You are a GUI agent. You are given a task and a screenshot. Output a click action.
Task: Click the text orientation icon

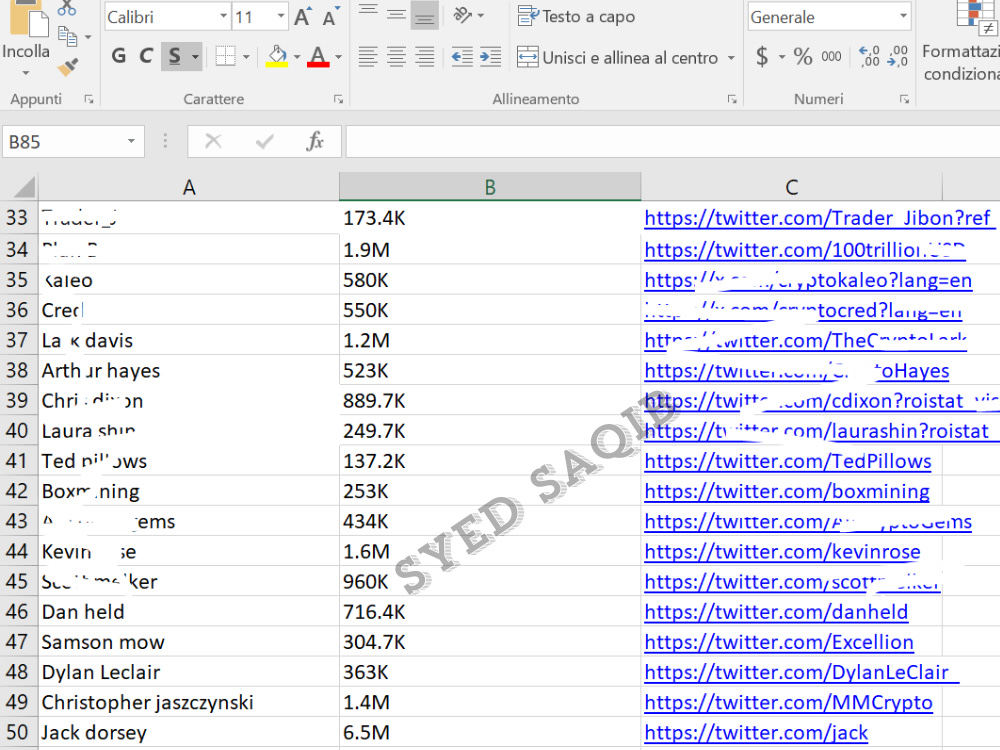pos(463,15)
